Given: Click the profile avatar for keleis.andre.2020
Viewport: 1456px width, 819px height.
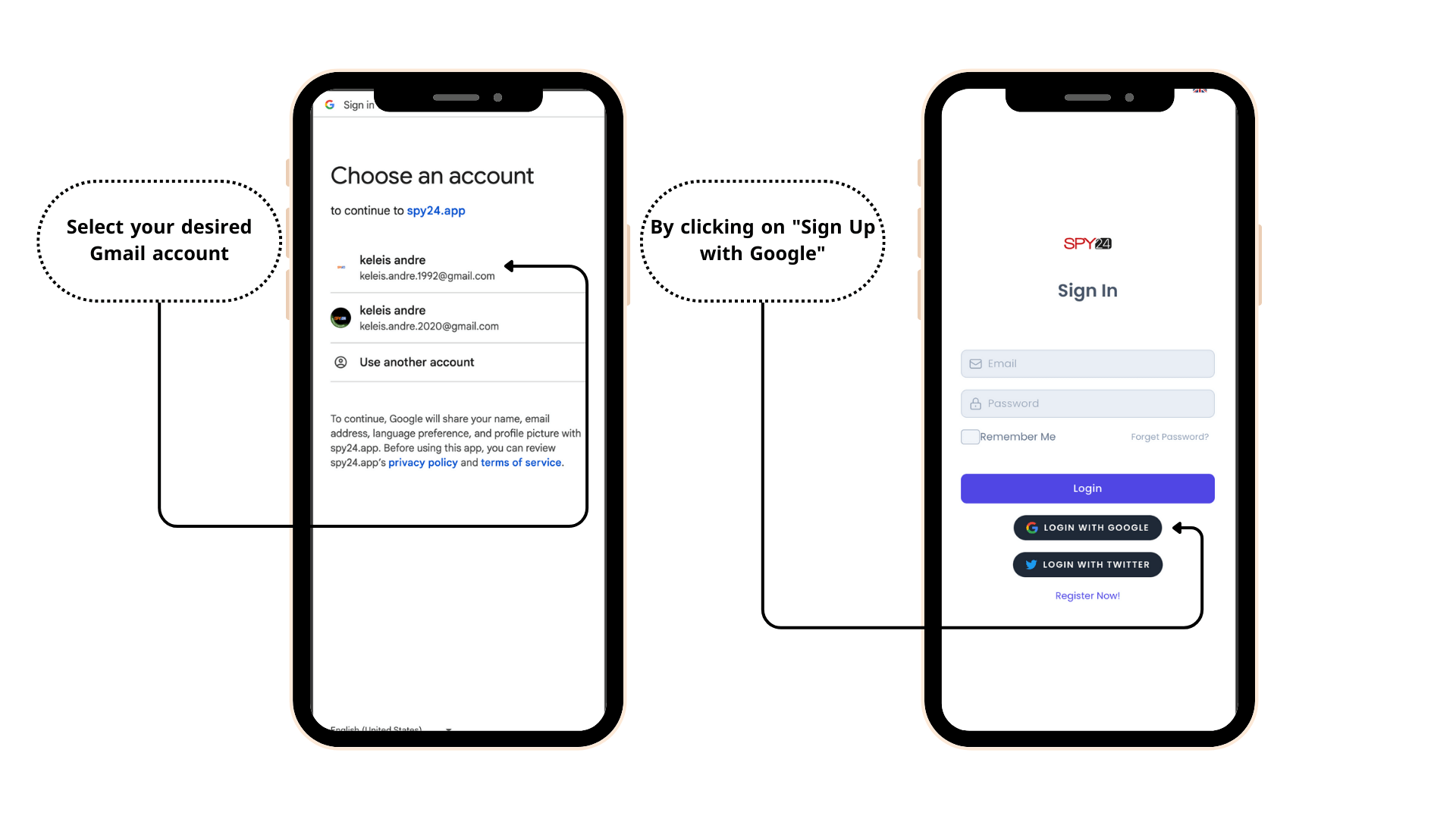Looking at the screenshot, I should pos(342,317).
